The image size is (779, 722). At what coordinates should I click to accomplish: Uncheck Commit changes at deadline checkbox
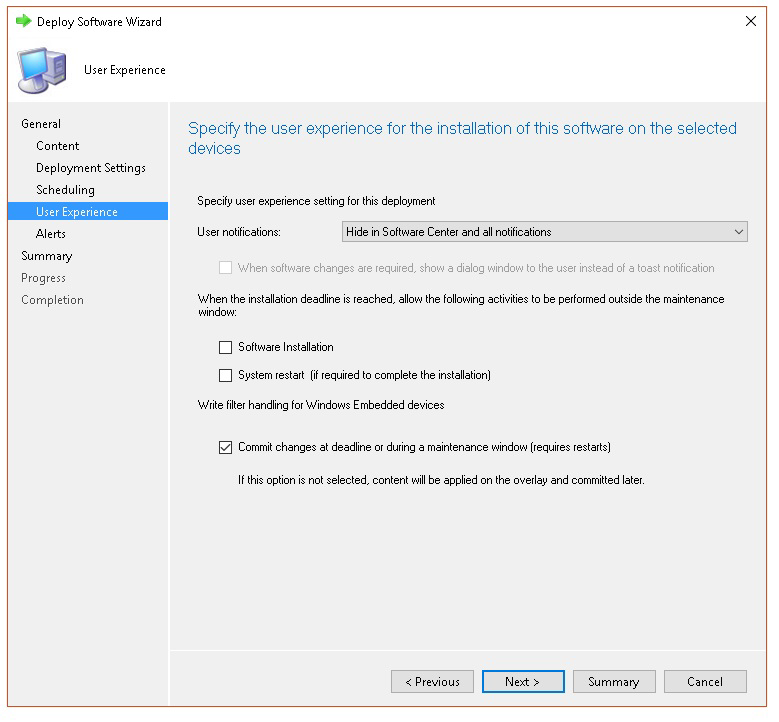pos(226,447)
